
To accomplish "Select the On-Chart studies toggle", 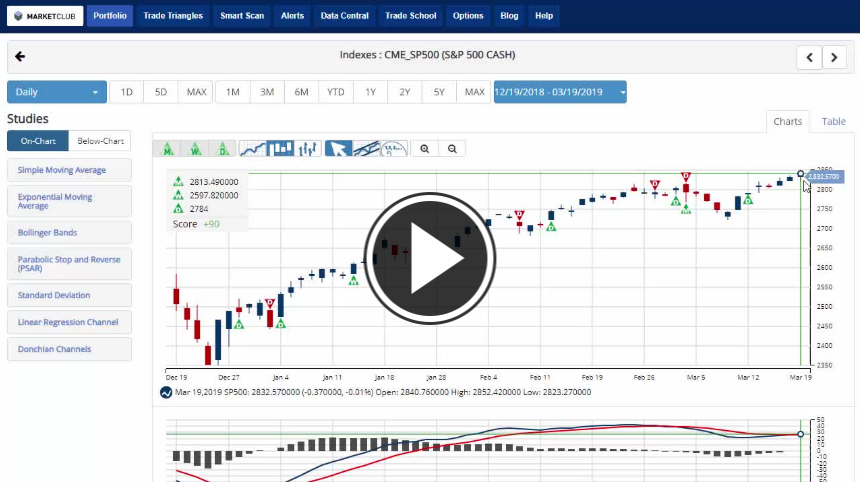I will point(38,141).
